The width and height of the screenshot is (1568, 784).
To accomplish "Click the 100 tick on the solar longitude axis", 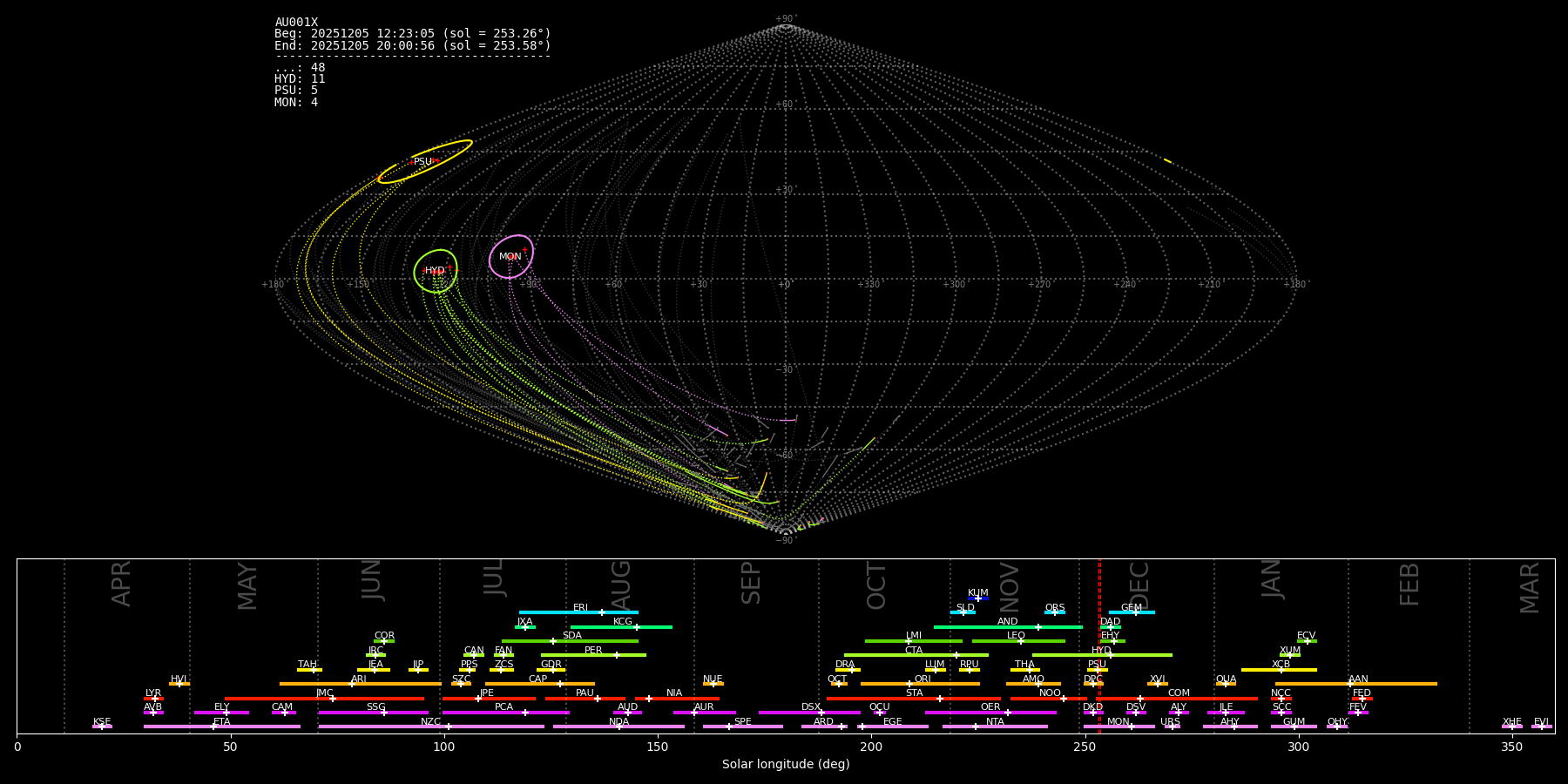I will 444,747.
